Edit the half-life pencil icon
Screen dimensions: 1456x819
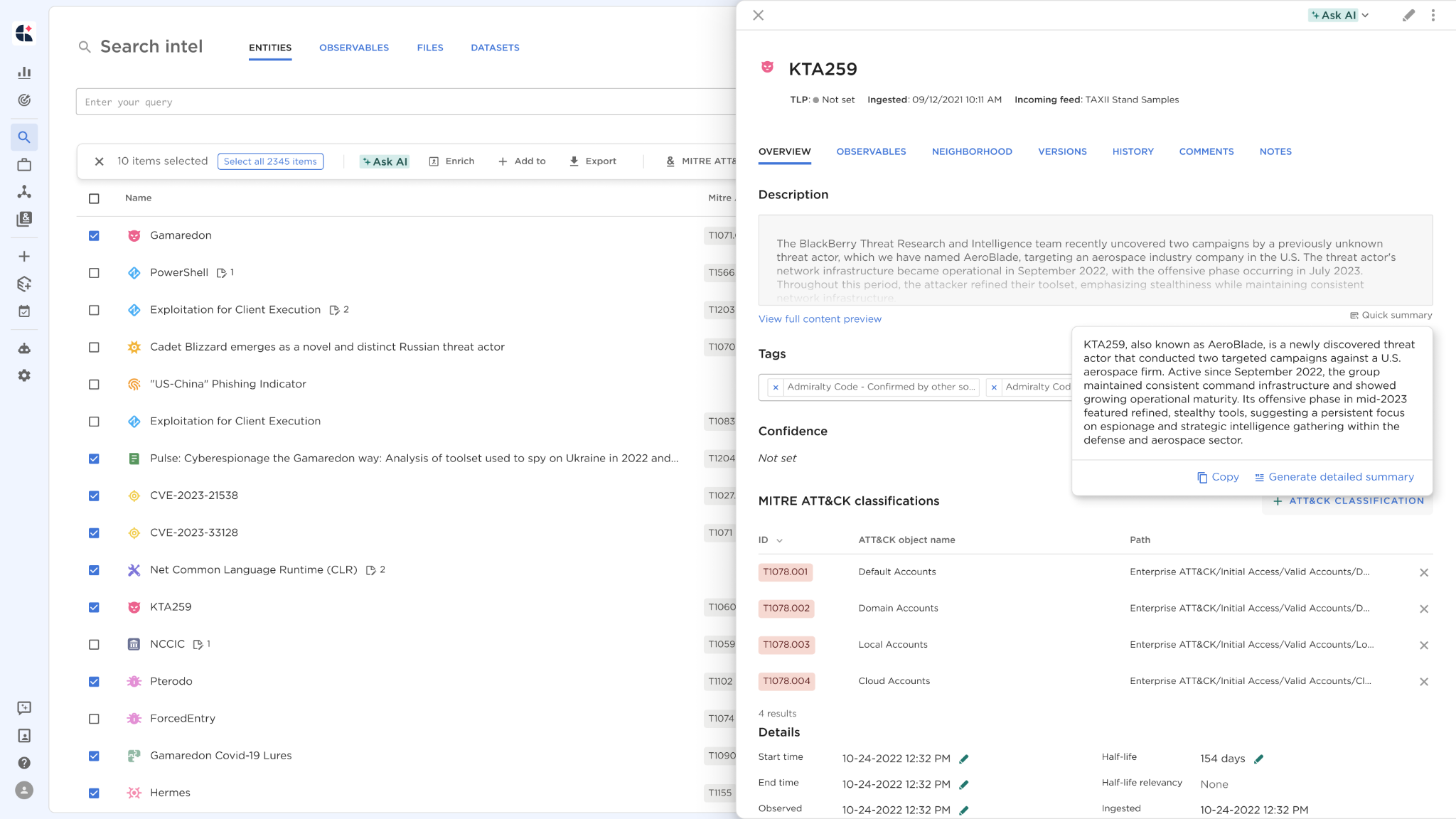[x=1258, y=759]
